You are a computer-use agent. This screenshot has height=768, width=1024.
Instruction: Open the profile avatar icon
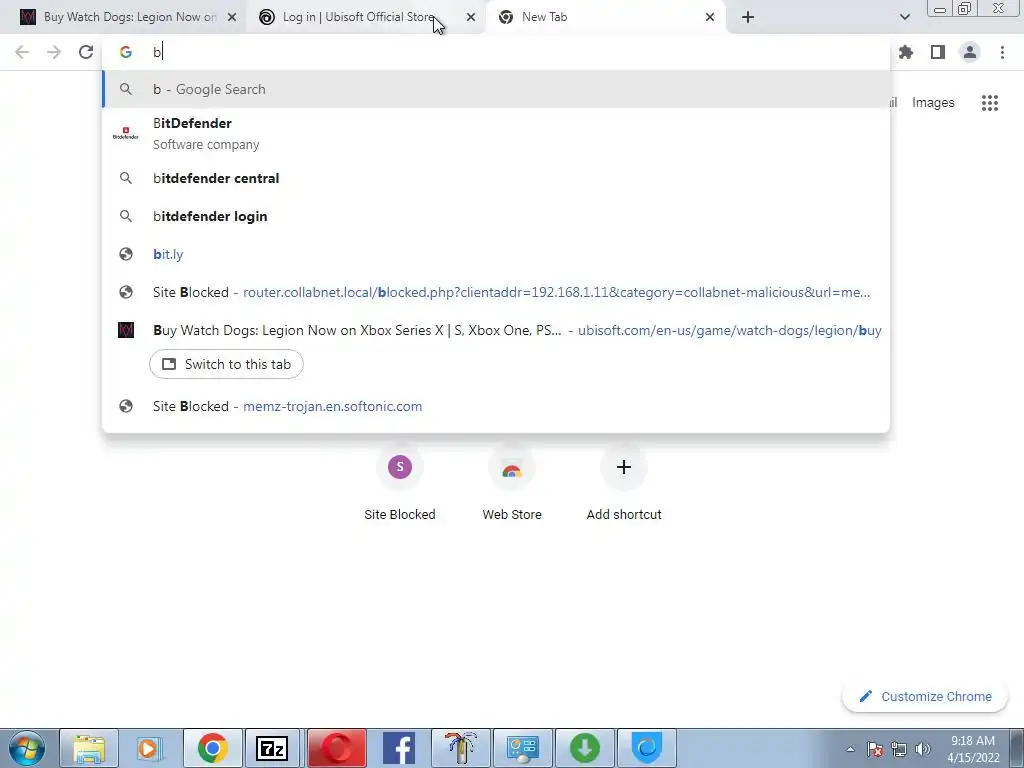(x=970, y=52)
